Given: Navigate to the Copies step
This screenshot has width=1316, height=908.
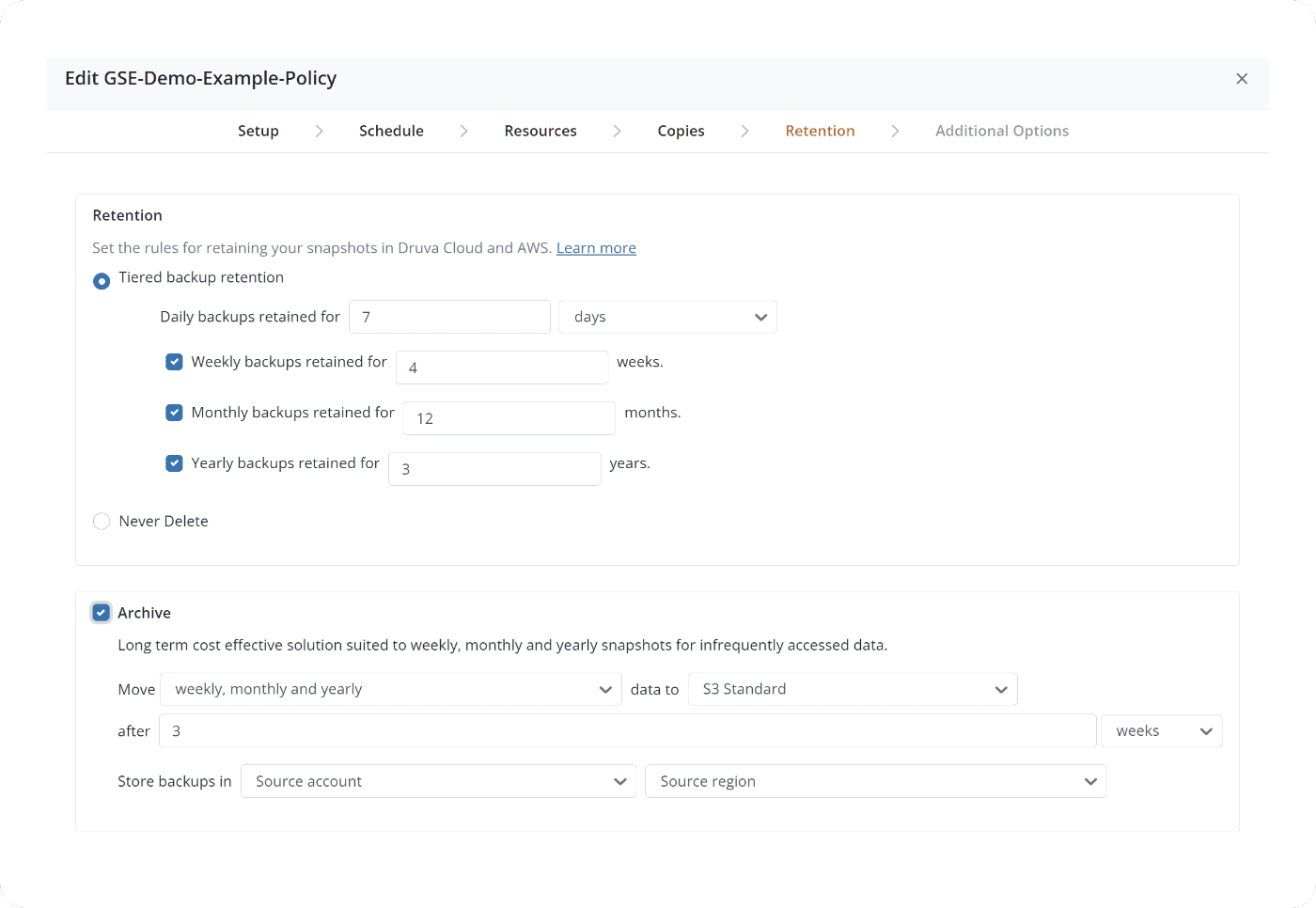Looking at the screenshot, I should [x=681, y=131].
